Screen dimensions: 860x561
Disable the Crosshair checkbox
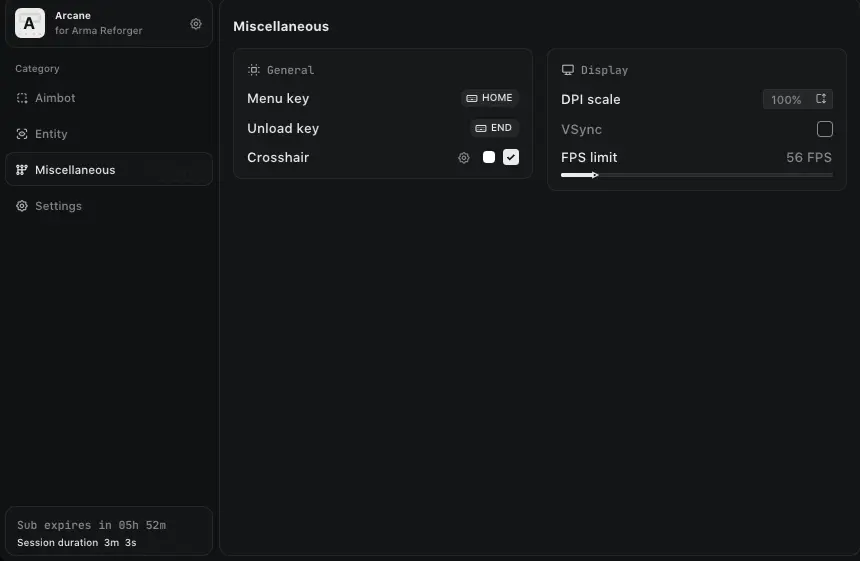[x=511, y=157]
